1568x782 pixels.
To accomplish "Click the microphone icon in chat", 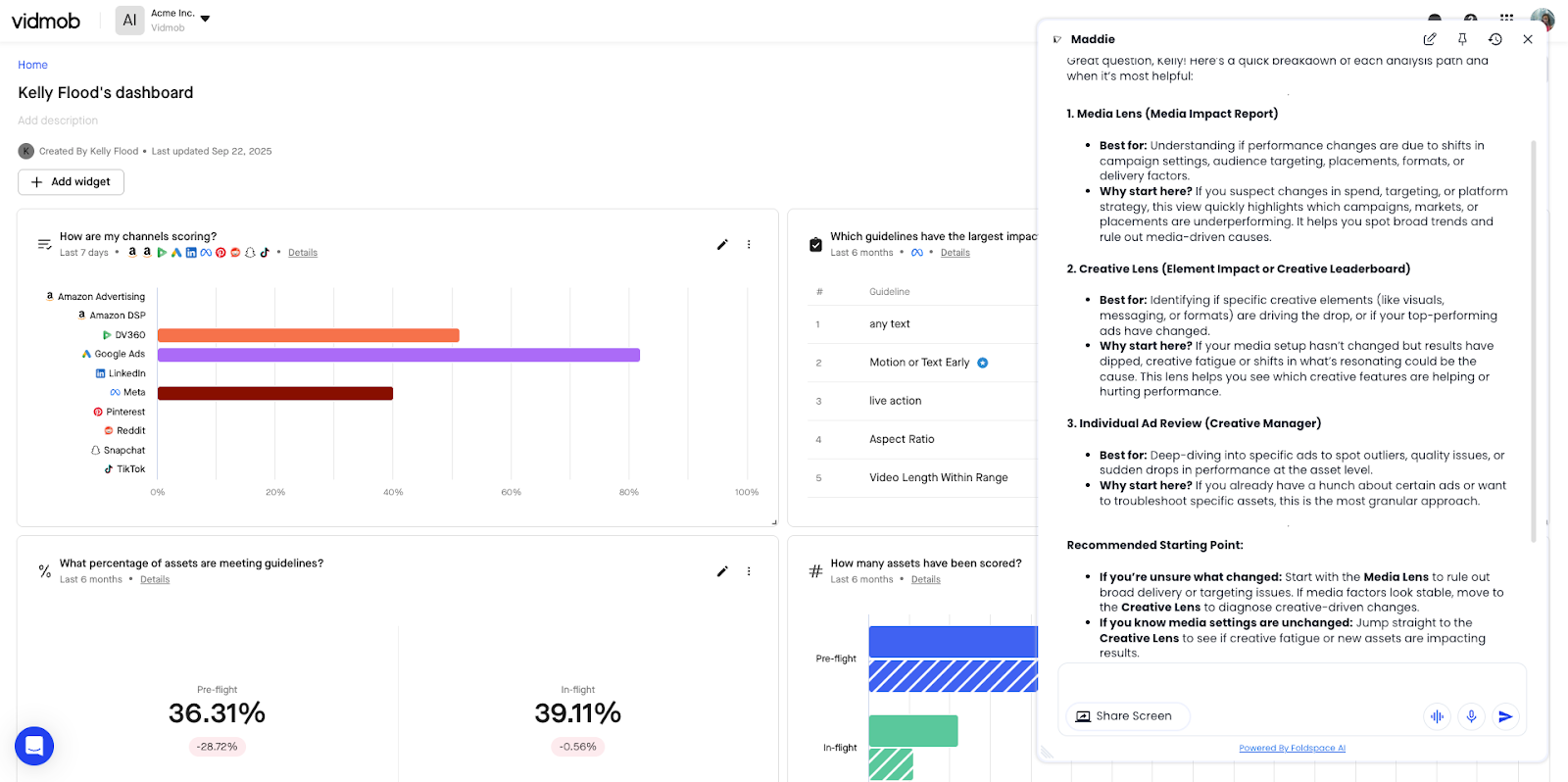I will (x=1471, y=716).
